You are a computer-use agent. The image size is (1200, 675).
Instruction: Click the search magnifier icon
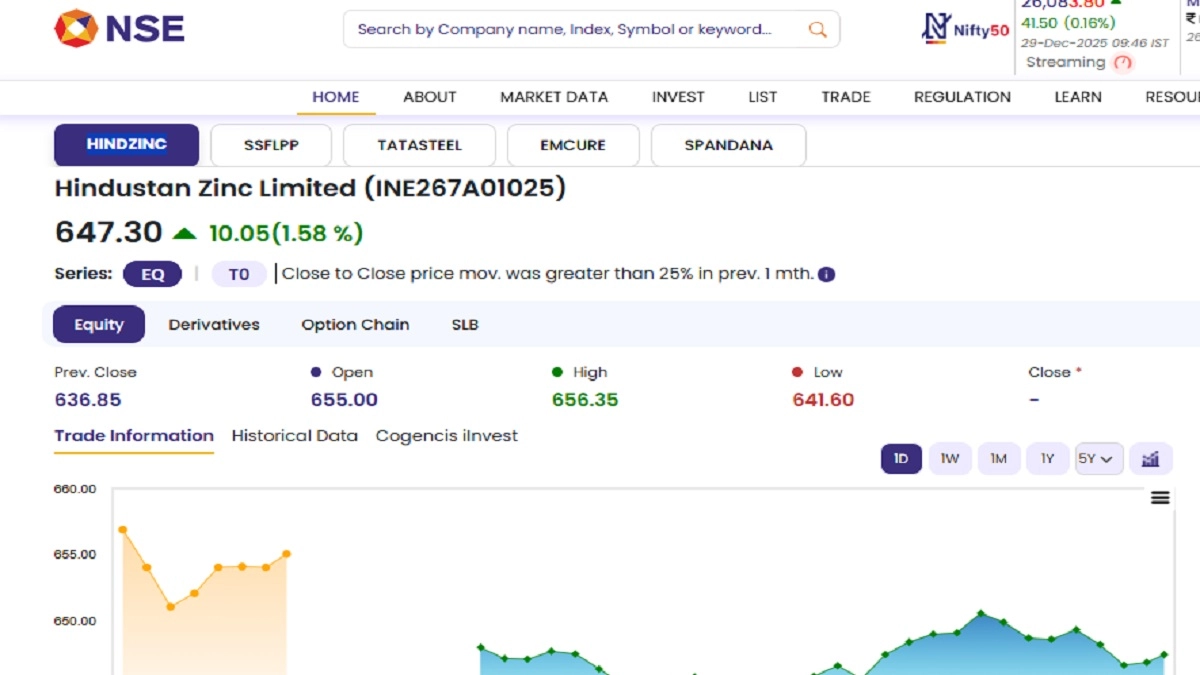point(817,30)
